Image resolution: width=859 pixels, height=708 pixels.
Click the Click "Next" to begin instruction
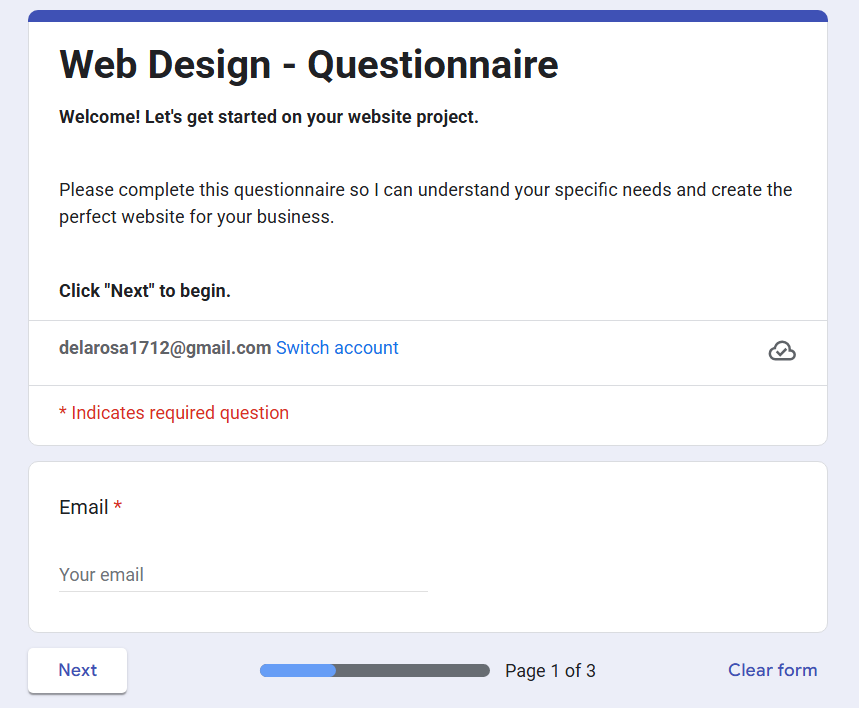[145, 291]
